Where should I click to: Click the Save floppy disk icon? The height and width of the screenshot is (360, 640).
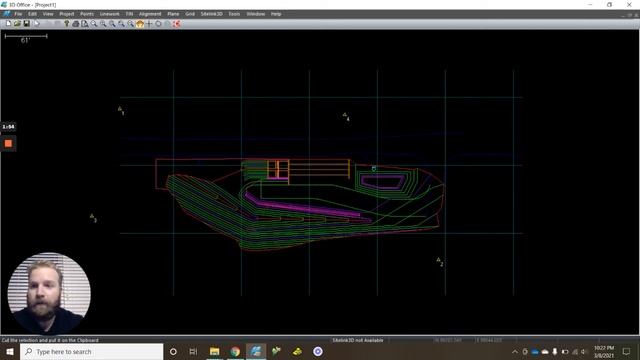[x=26, y=24]
